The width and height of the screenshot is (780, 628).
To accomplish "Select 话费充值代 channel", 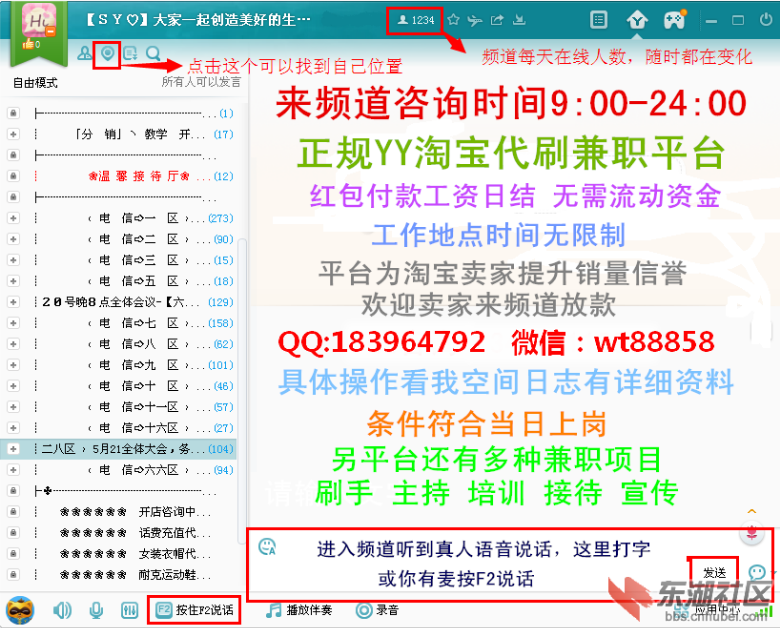I will 119,533.
